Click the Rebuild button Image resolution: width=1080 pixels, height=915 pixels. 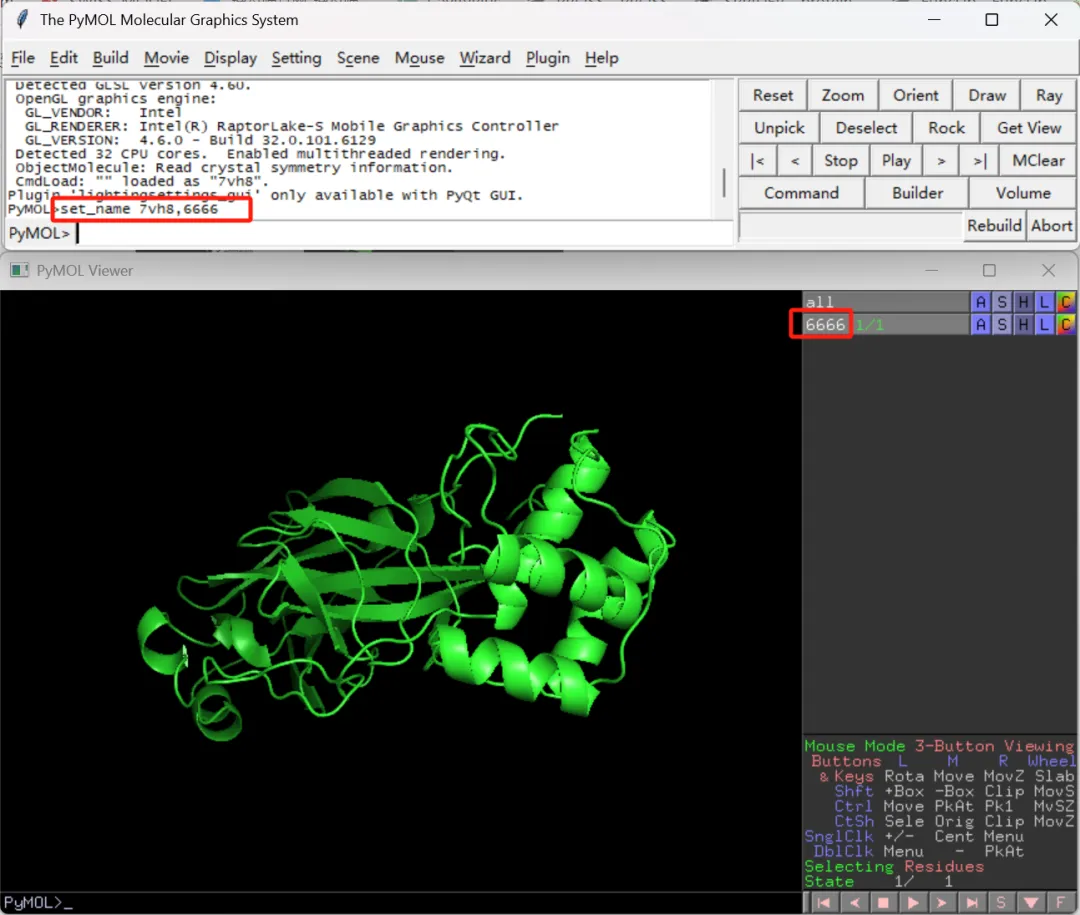click(993, 225)
